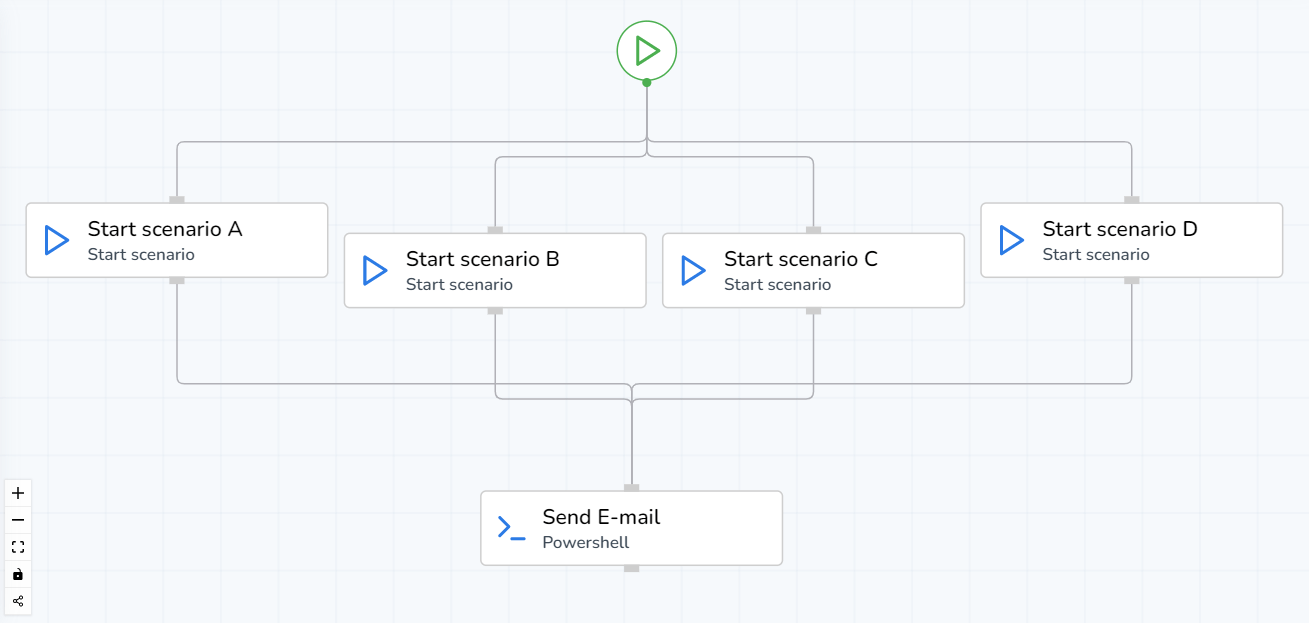Select the play icon on Start scenario B
The height and width of the screenshot is (623, 1309).
[374, 269]
